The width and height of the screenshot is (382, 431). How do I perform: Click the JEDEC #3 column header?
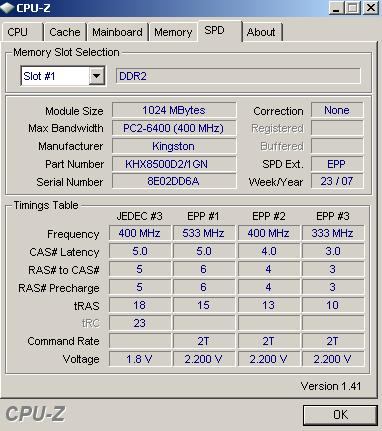140,216
